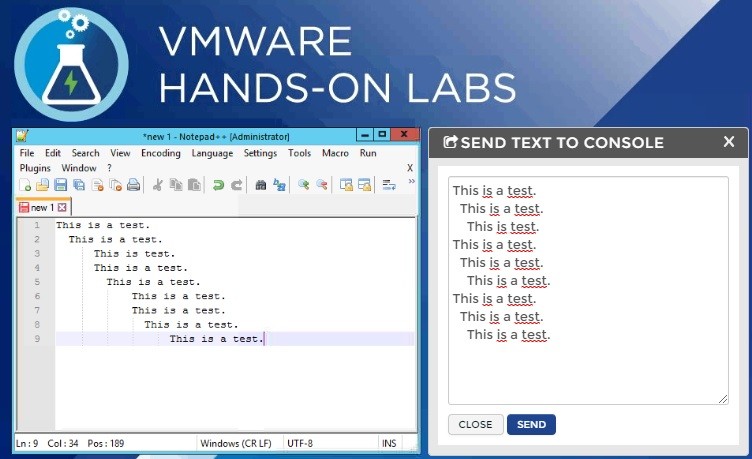Screen dimensions: 752x459
Task: Click the Close document toolbar icon
Action: (x=97, y=185)
